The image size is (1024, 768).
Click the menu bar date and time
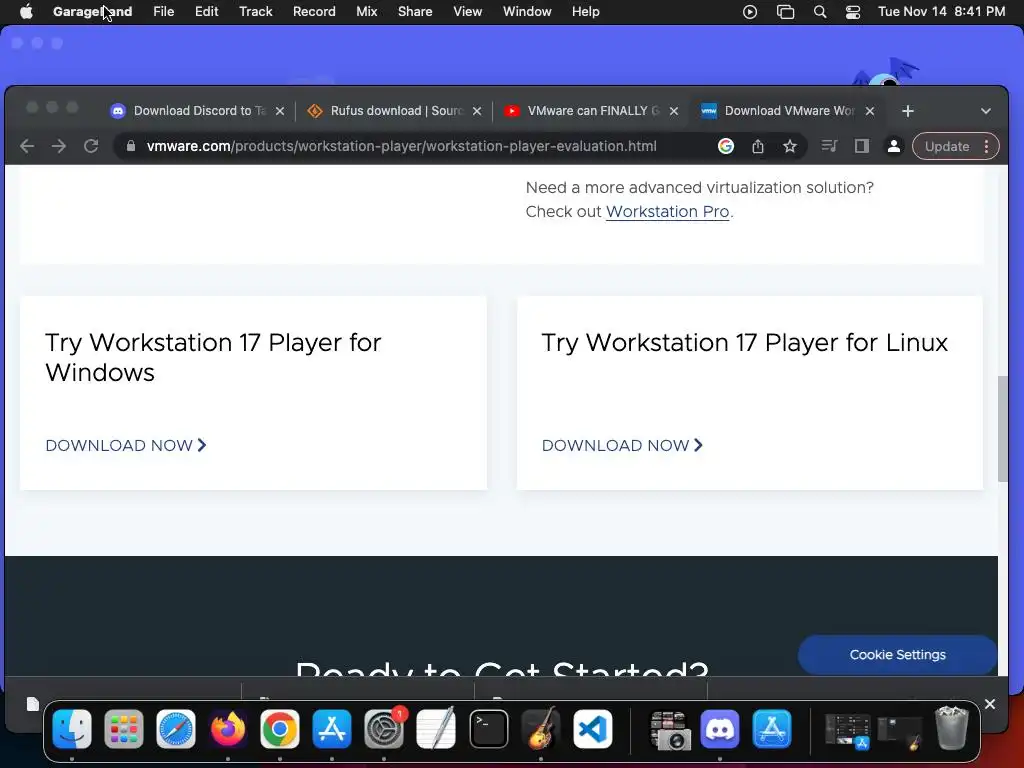(x=941, y=12)
